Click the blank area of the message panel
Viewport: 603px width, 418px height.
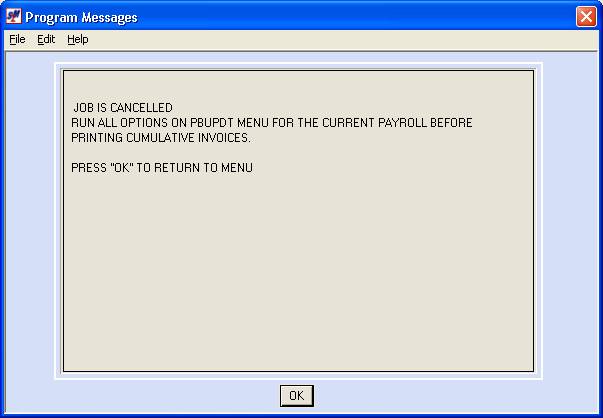[298, 269]
